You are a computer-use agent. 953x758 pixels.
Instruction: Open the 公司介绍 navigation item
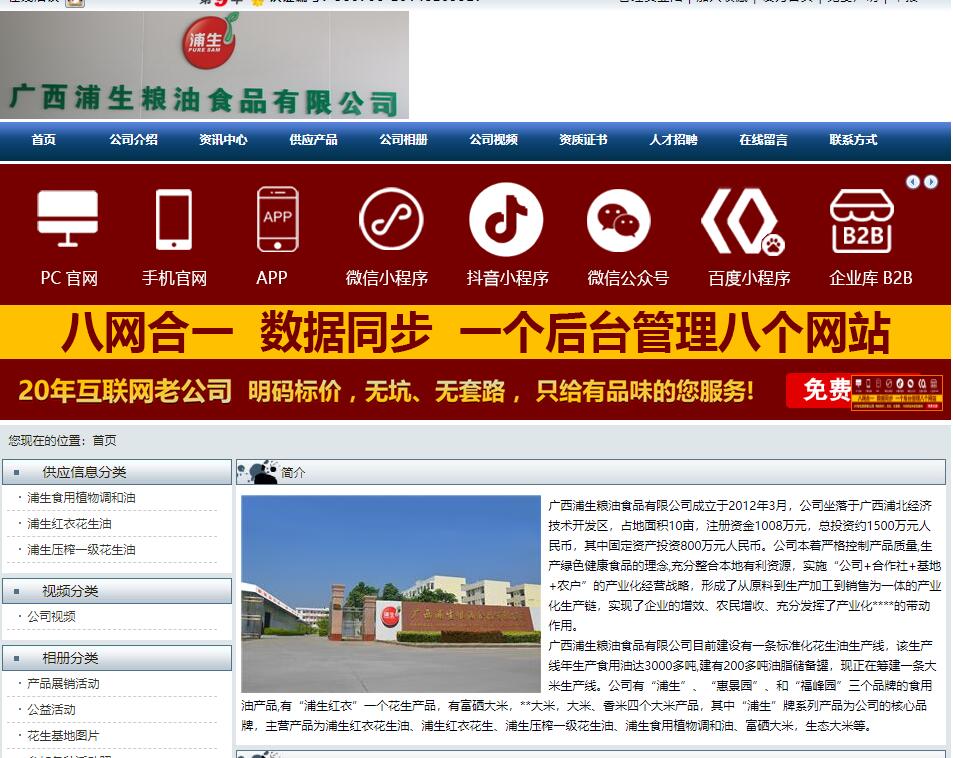pyautogui.click(x=134, y=140)
